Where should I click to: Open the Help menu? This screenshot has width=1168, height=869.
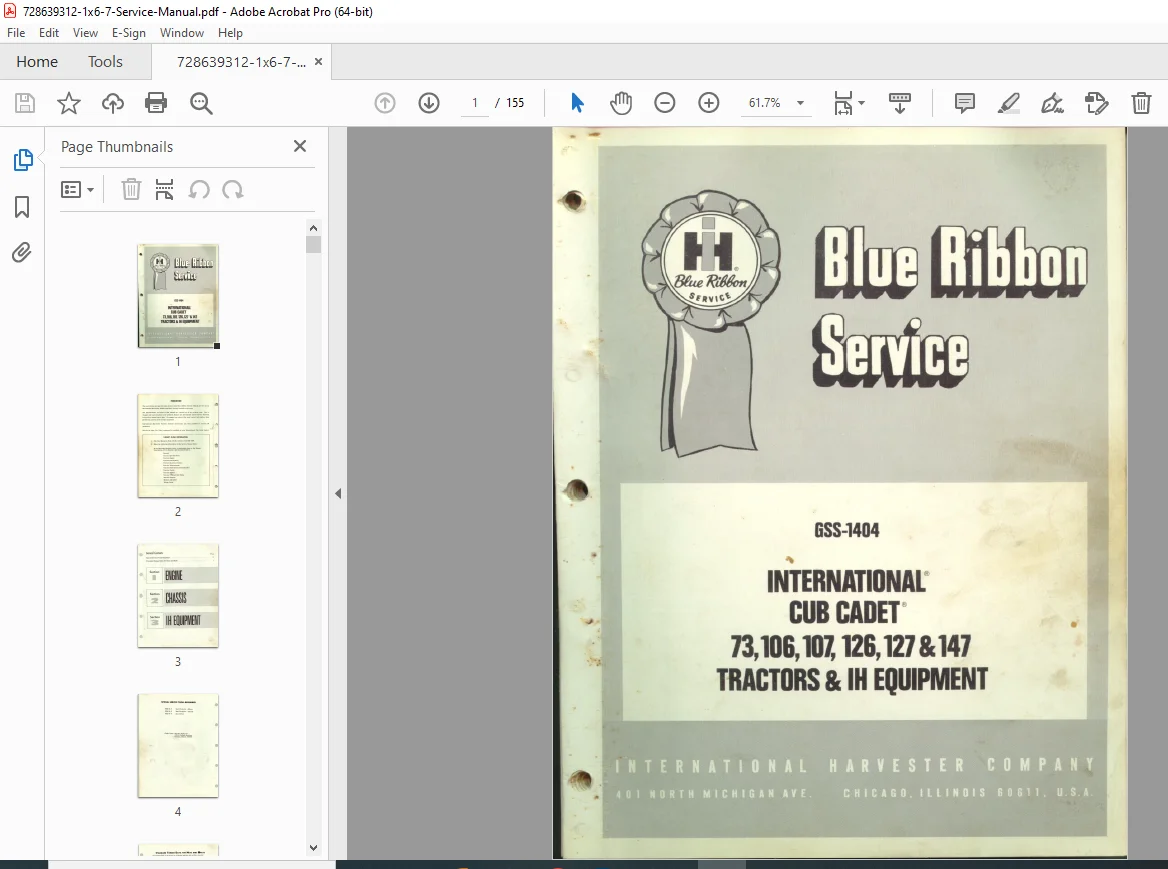click(230, 33)
